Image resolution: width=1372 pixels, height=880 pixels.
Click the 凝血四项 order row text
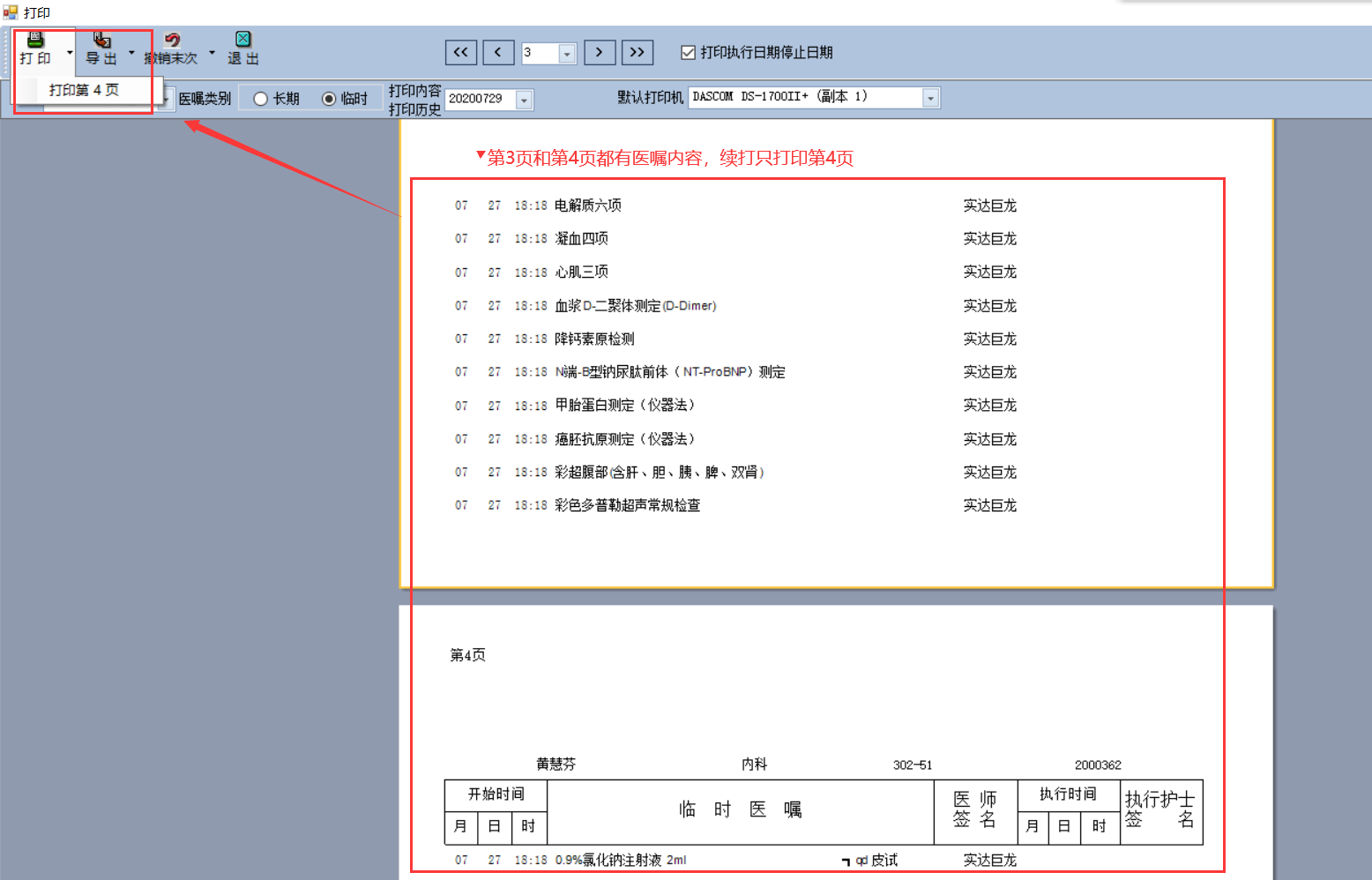click(582, 239)
